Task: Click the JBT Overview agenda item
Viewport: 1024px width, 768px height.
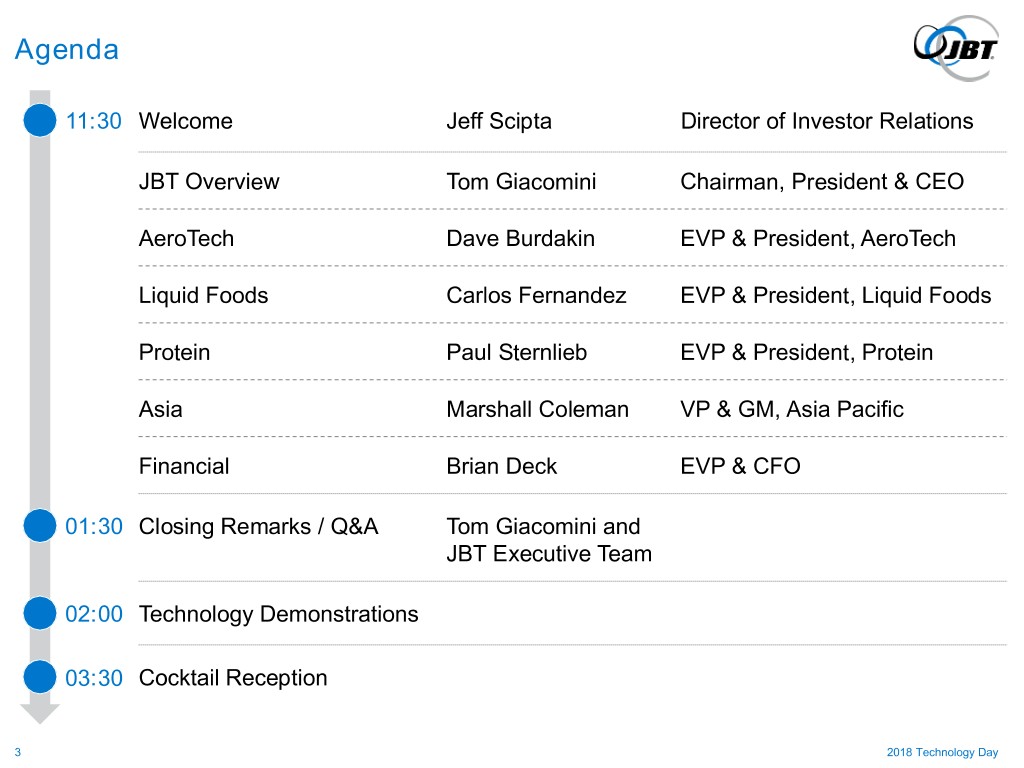Action: point(209,181)
